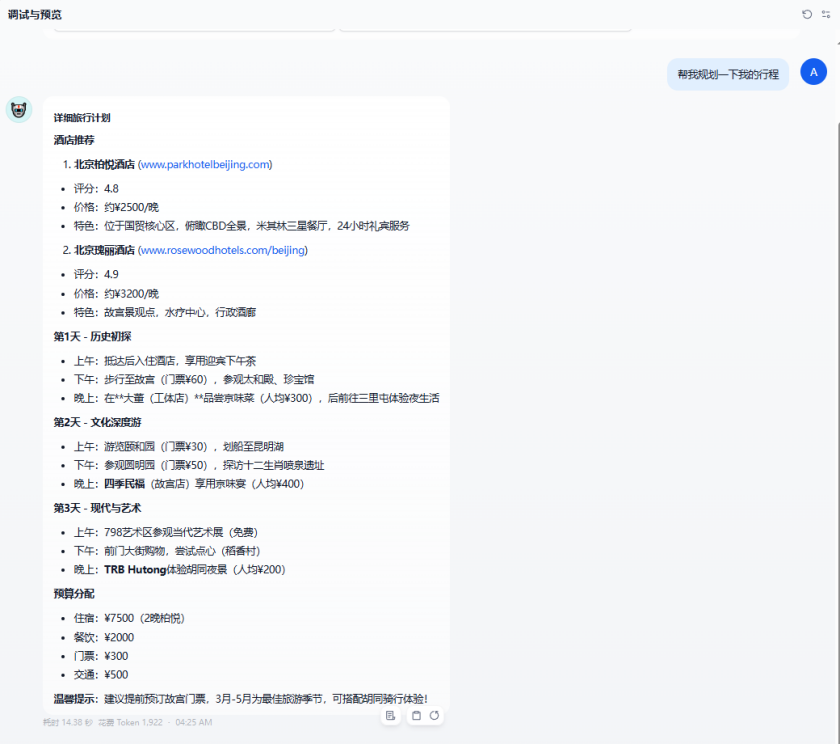840x744 pixels.
Task: Click the restart conversation icon in header
Action: point(807,14)
